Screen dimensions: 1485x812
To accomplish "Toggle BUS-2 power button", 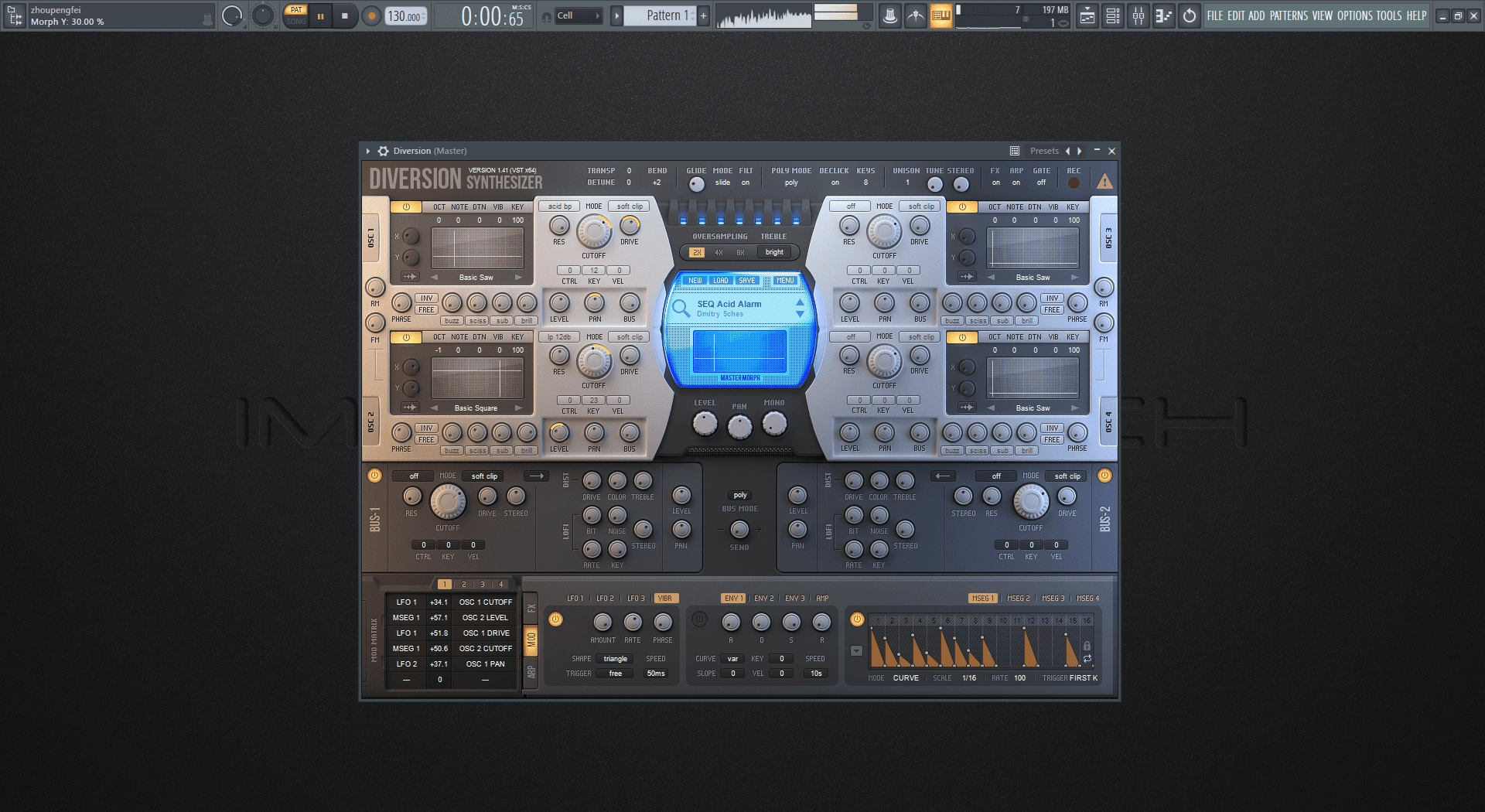I will coord(1104,476).
